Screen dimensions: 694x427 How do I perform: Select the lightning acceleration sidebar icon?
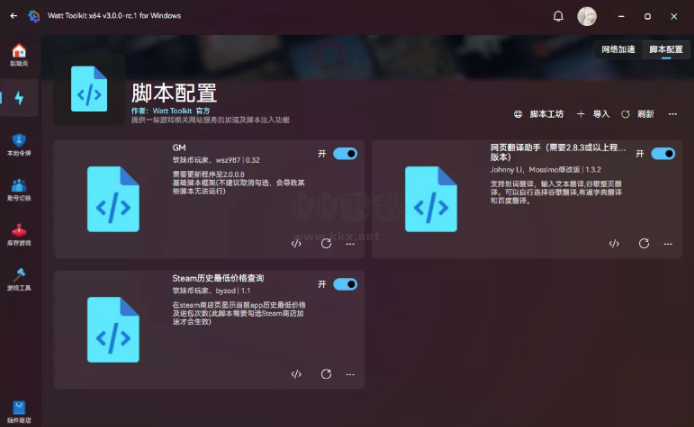19,98
